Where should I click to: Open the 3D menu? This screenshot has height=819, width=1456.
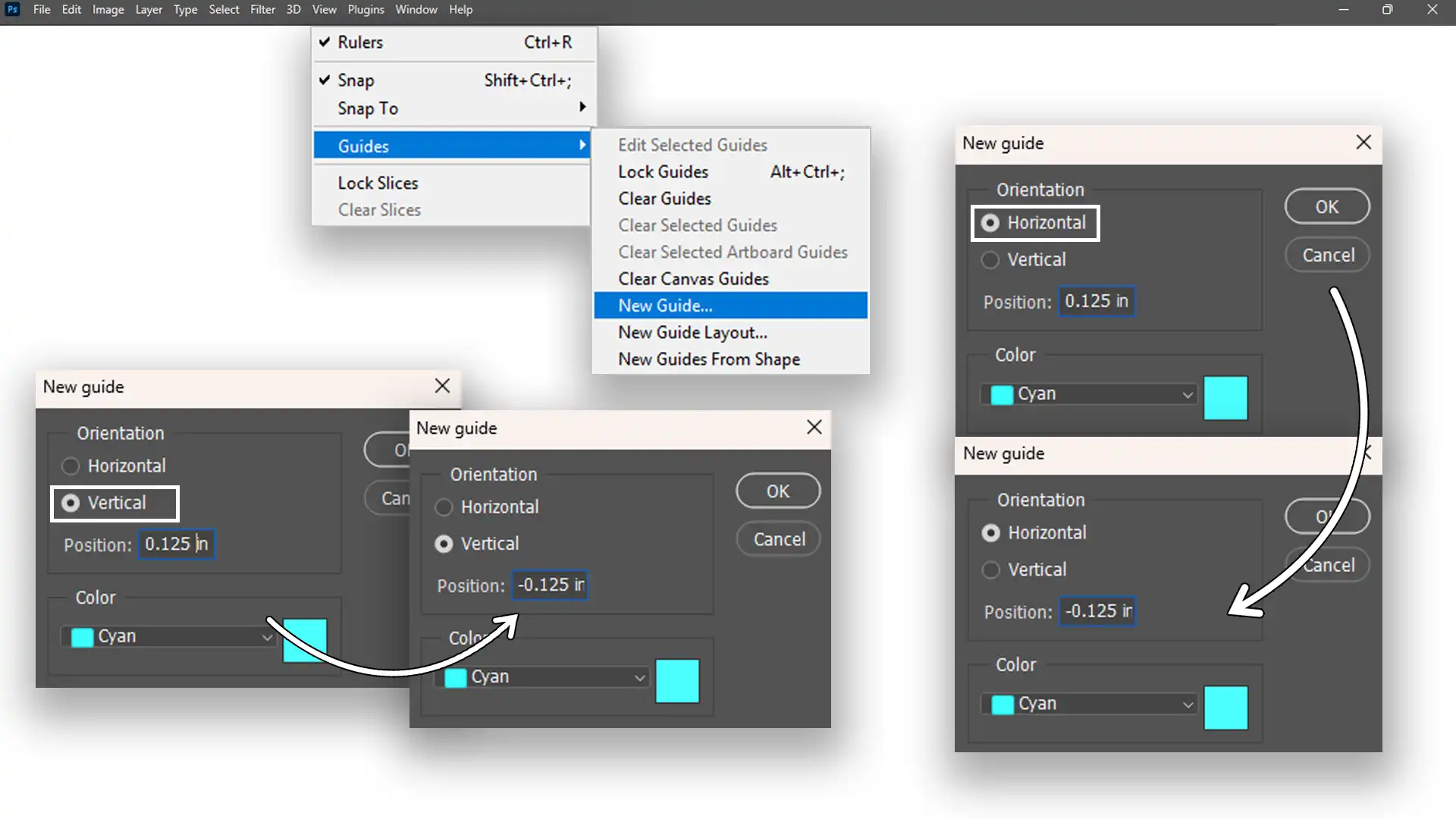[x=293, y=10]
